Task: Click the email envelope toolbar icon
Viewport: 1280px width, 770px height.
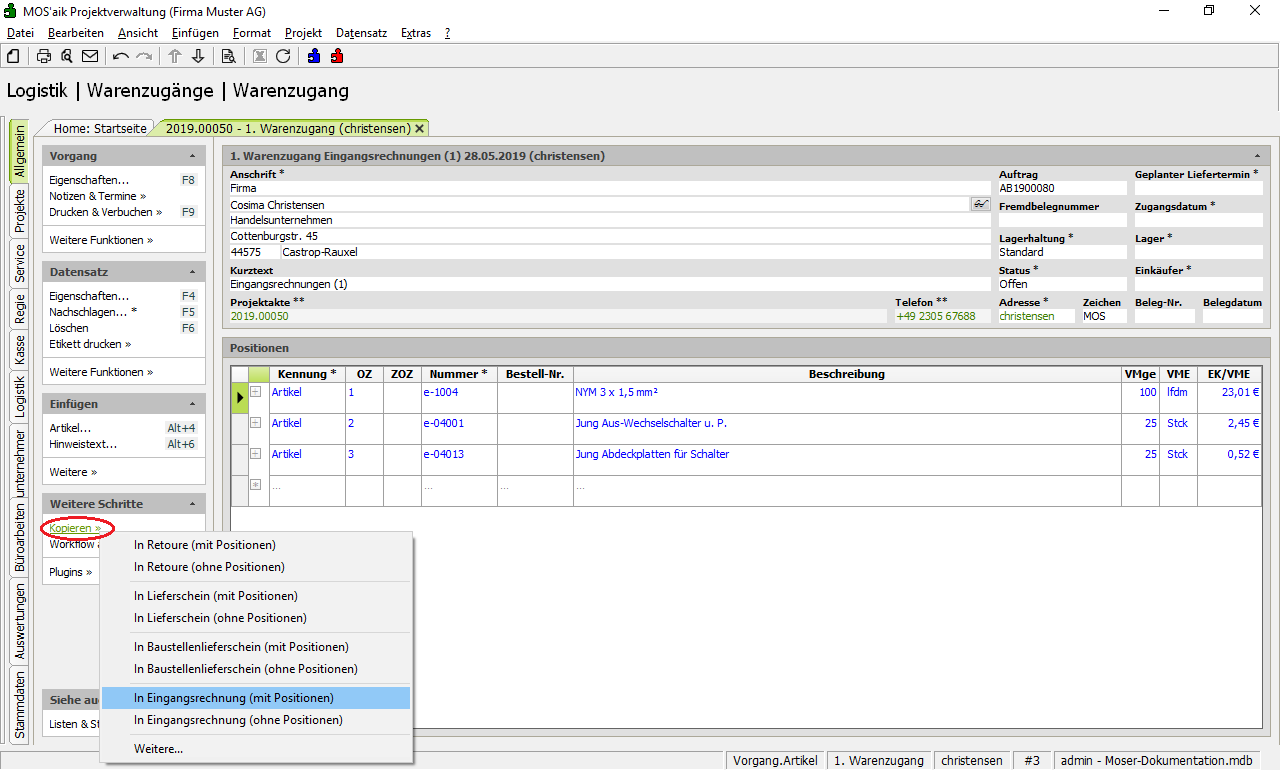Action: tap(90, 56)
